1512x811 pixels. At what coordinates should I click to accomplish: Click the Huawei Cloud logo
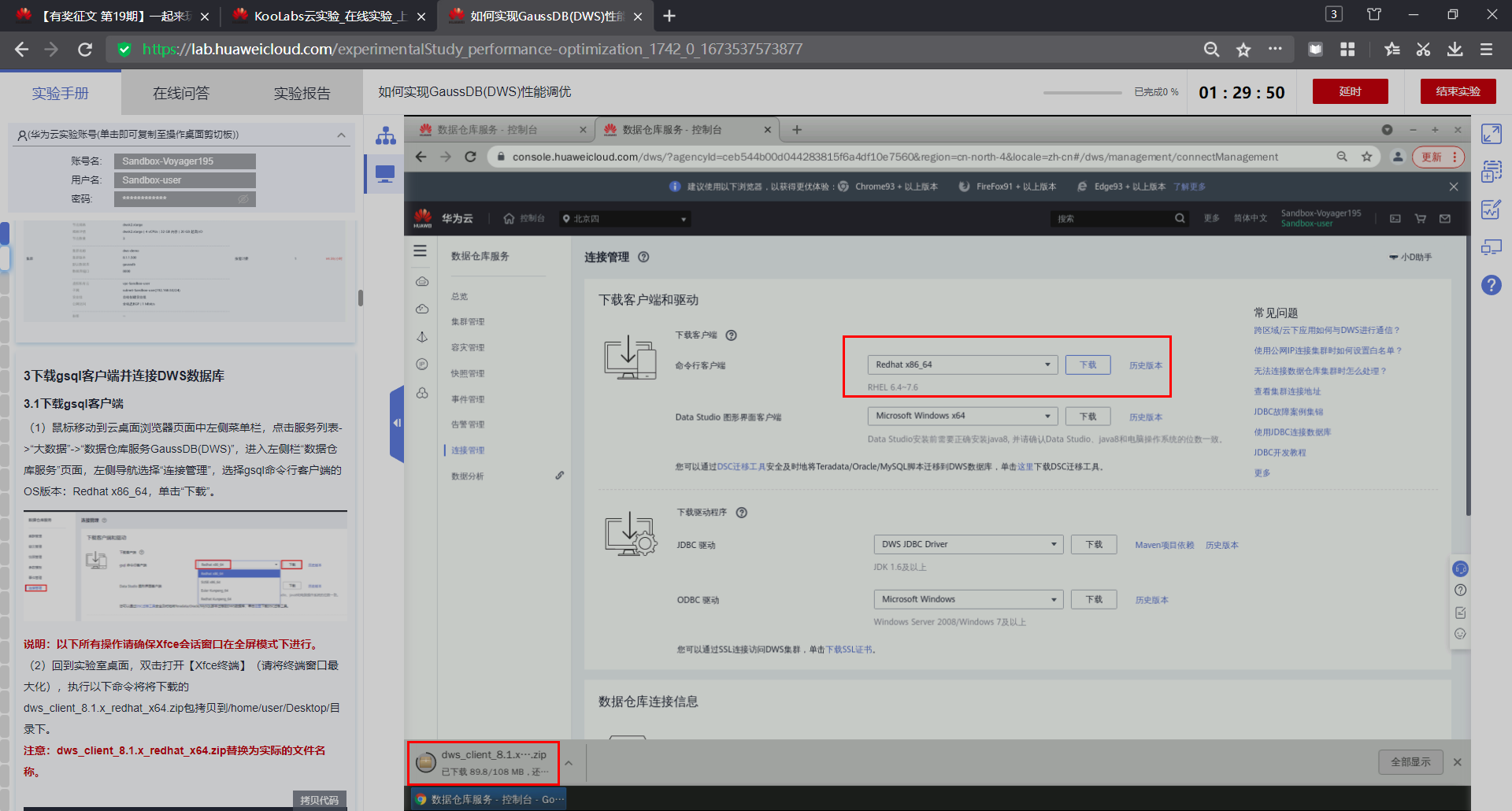click(423, 218)
